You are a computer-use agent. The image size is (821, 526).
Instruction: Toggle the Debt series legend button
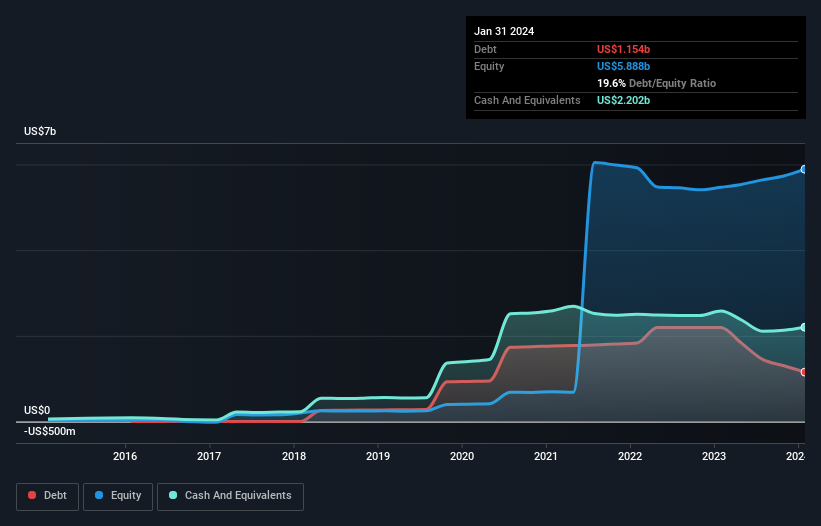coord(48,496)
